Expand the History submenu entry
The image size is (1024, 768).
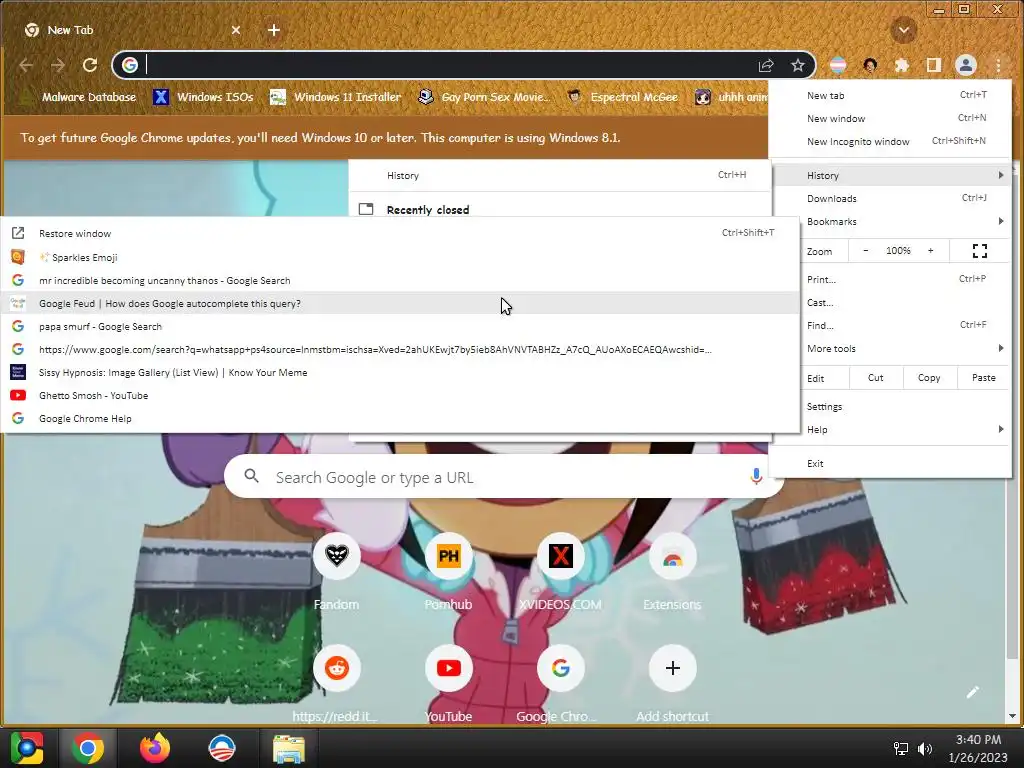point(890,175)
